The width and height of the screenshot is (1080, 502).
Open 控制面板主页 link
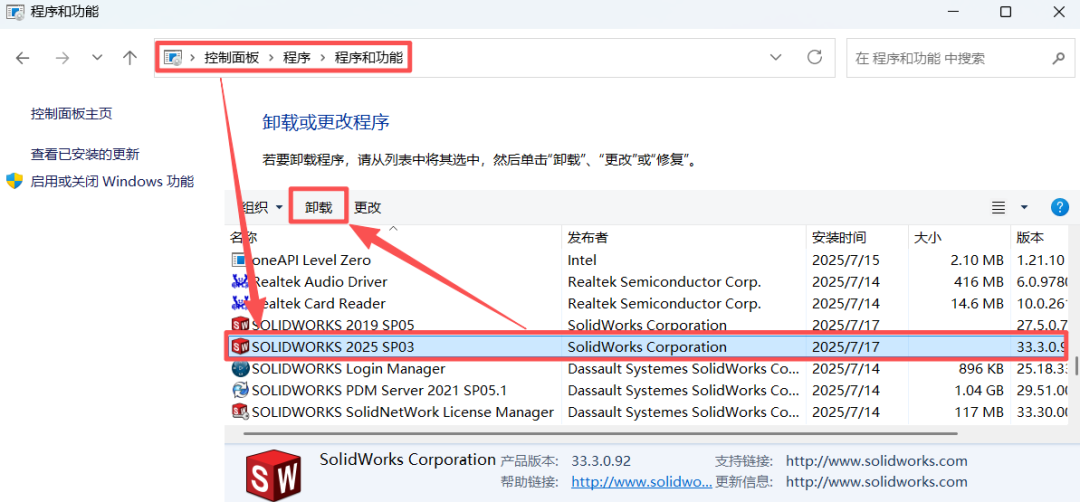coord(72,114)
